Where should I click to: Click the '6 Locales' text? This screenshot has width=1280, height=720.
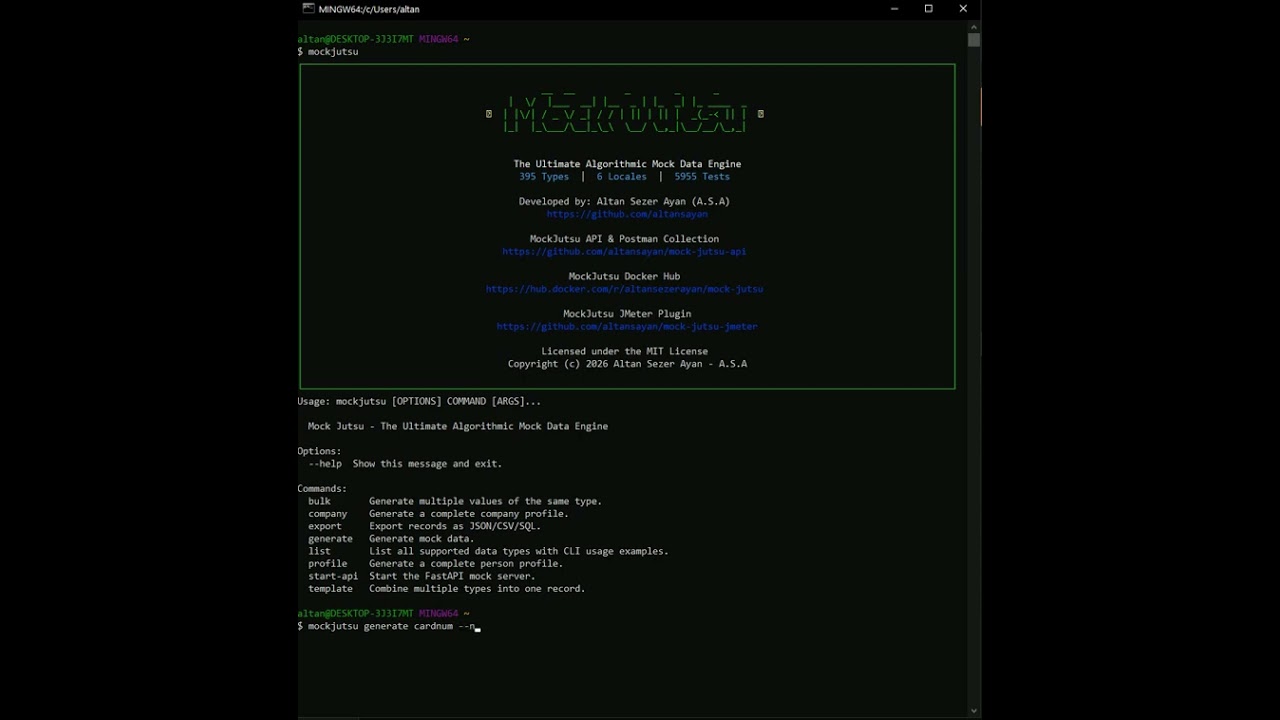(622, 176)
